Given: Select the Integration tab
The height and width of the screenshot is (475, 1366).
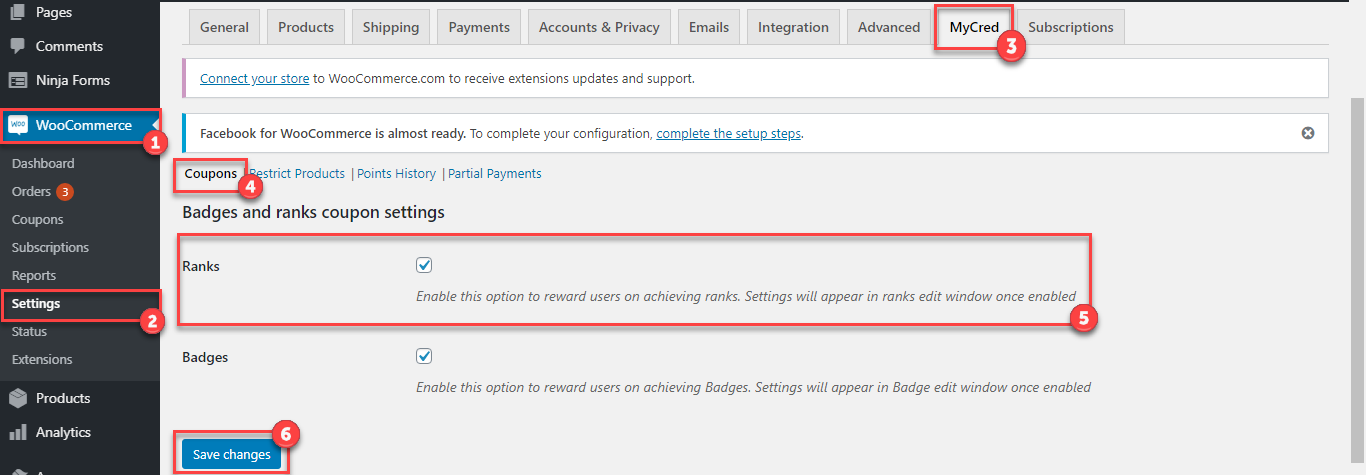Looking at the screenshot, I should 793,27.
